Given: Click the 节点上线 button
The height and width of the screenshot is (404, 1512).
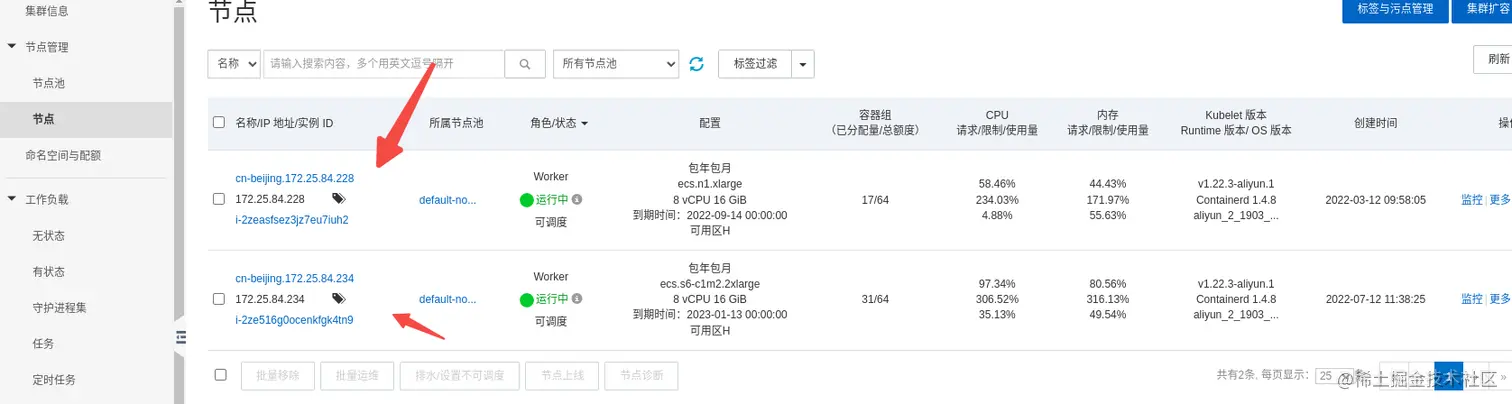Looking at the screenshot, I should coord(562,376).
